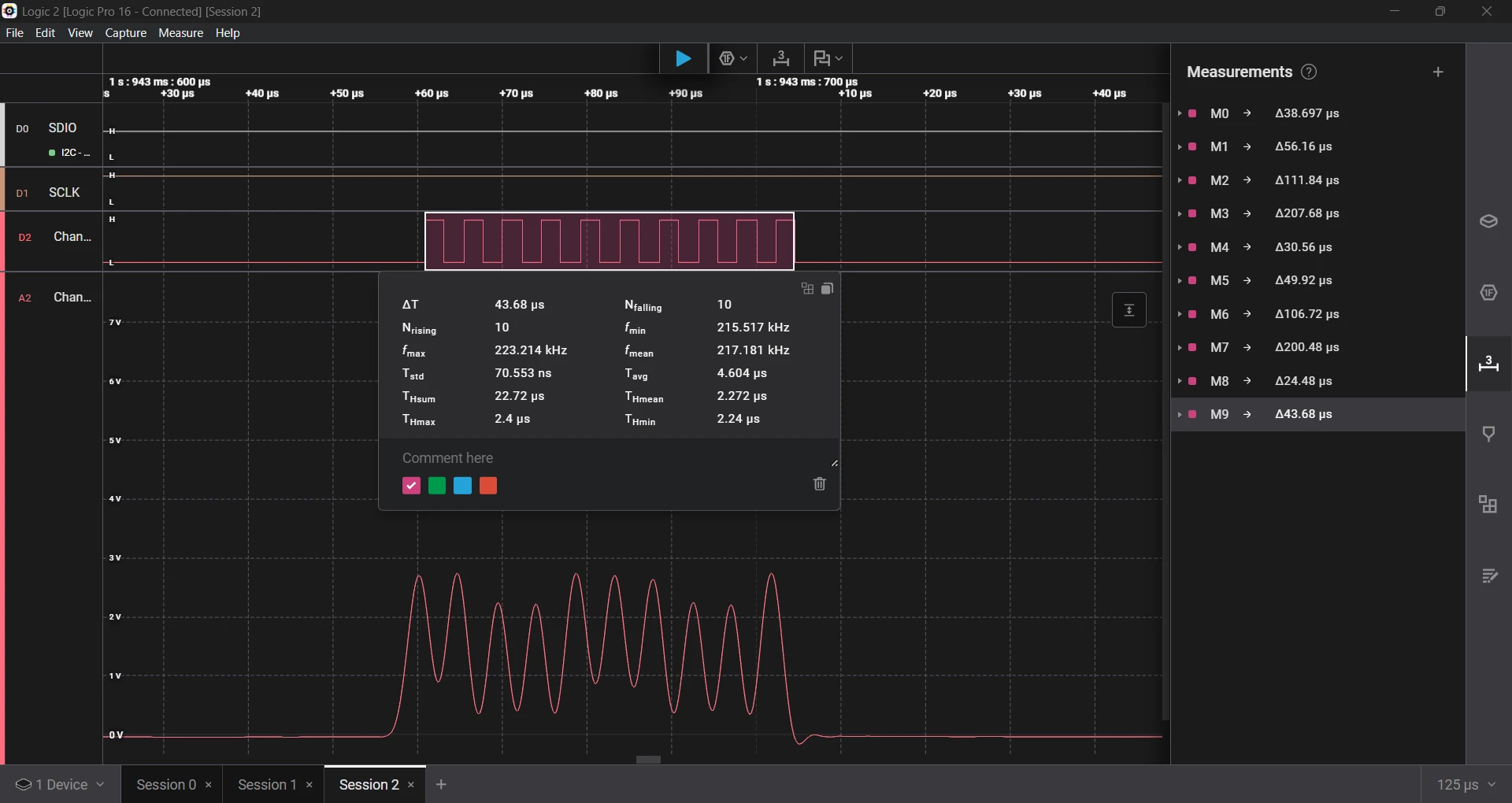Delete the measurement with the trash icon
1512x803 pixels.
pos(820,484)
